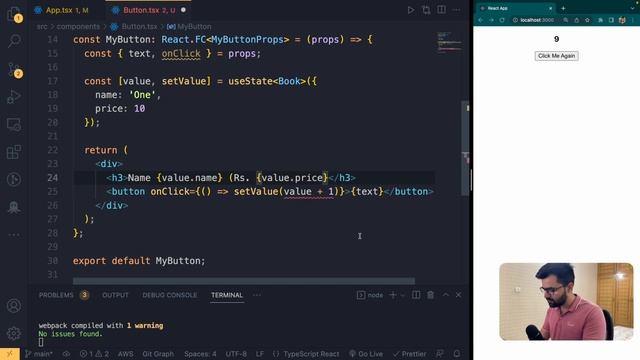Screen dimensions: 640x360
Task: Show errors and warnings count in status bar
Action: 94,354
